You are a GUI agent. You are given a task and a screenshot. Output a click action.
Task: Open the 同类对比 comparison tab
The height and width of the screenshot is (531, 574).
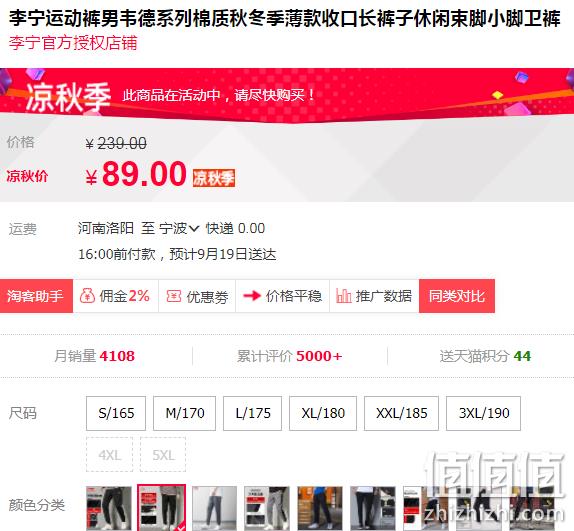(457, 296)
